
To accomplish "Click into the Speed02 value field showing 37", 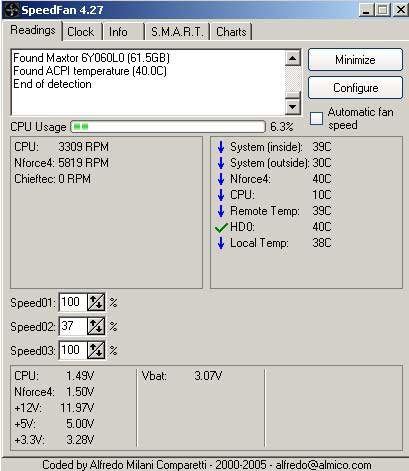I will 73,326.
